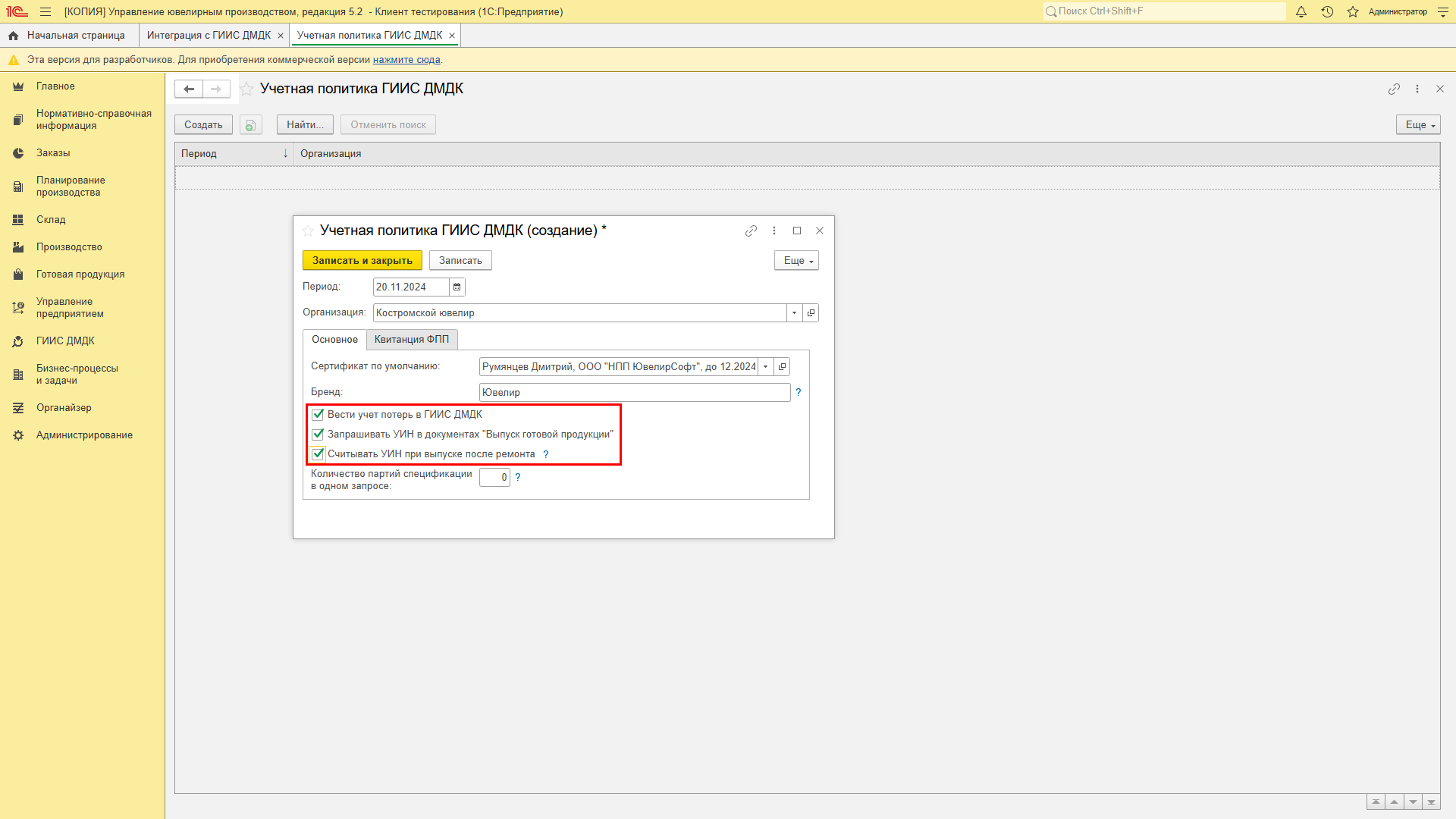
Task: Click the Записать button
Action: (x=460, y=260)
